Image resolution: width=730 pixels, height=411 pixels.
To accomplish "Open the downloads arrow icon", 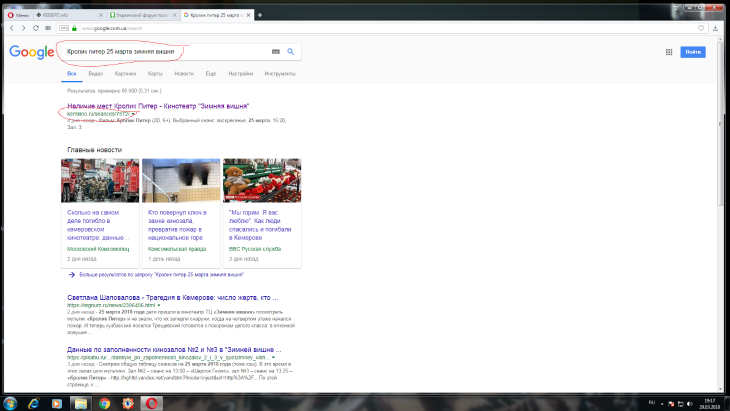I will coord(716,28).
